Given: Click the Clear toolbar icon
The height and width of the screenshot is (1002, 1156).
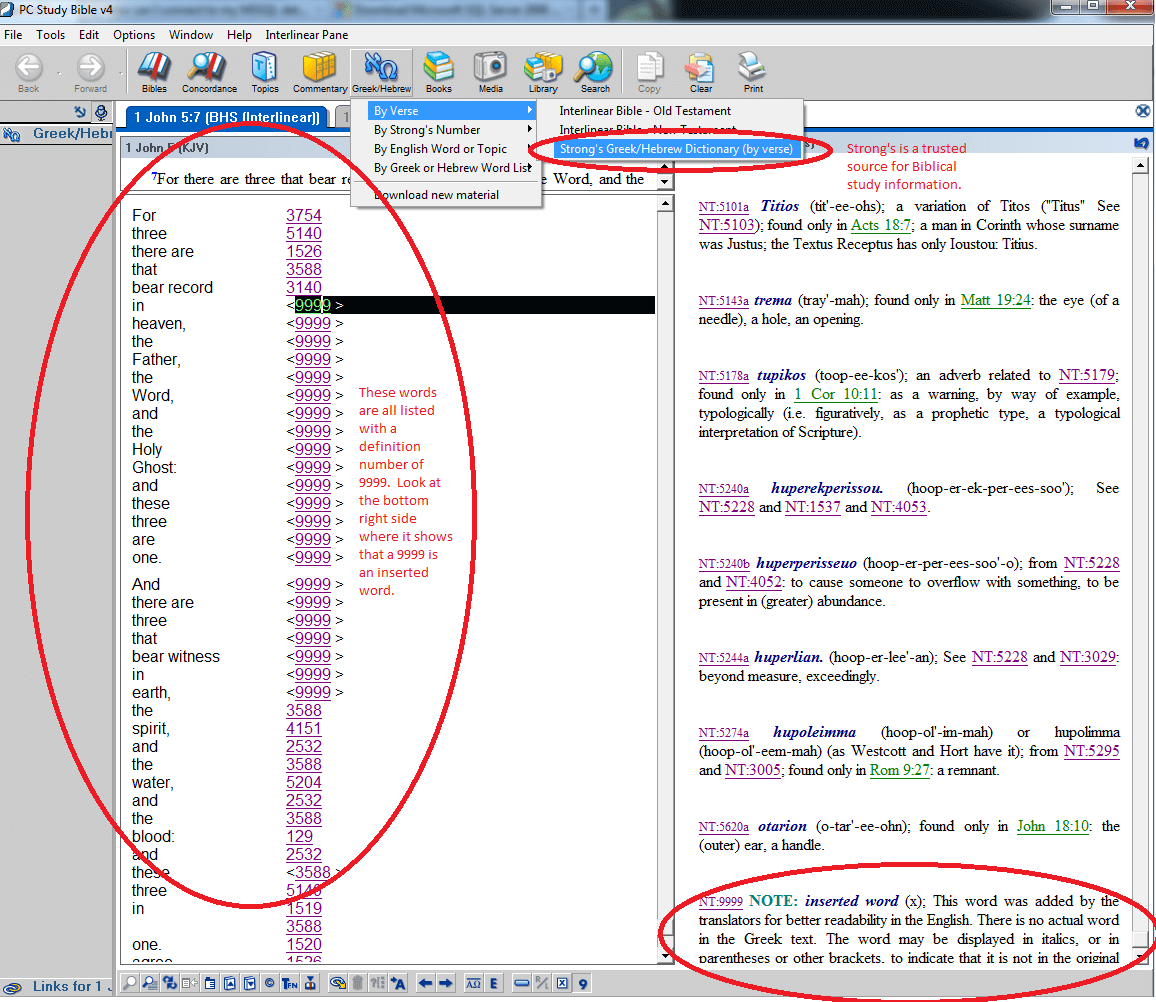Looking at the screenshot, I should pos(700,72).
